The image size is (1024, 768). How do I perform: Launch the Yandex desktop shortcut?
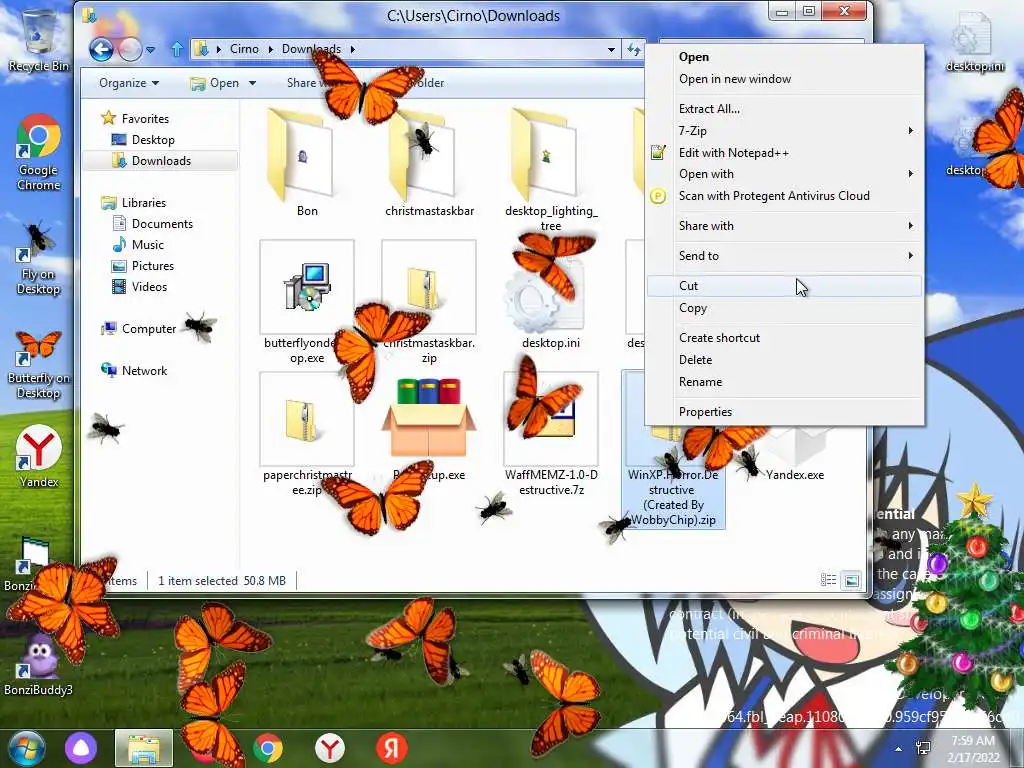pos(38,457)
